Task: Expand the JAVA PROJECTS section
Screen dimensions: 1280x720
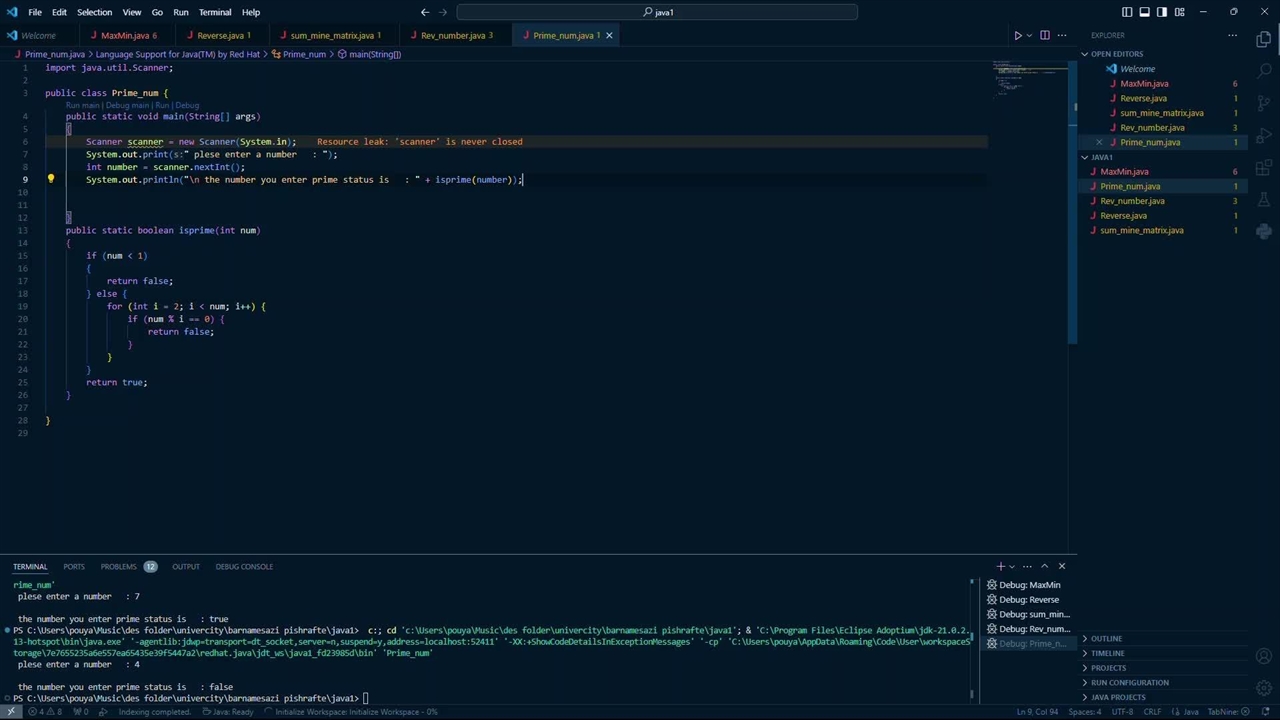Action: point(1117,697)
